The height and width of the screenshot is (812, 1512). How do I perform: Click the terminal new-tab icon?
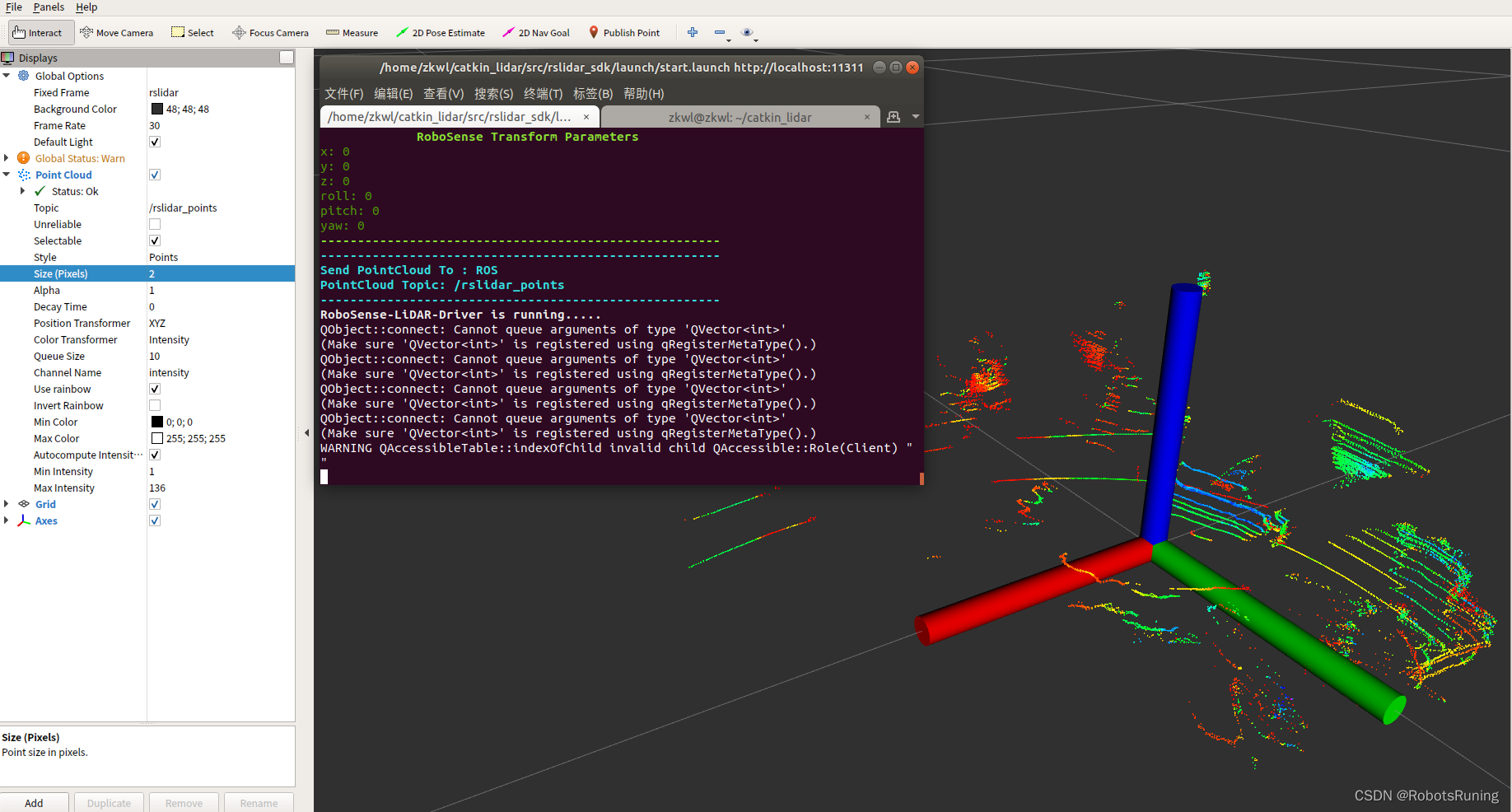894,117
